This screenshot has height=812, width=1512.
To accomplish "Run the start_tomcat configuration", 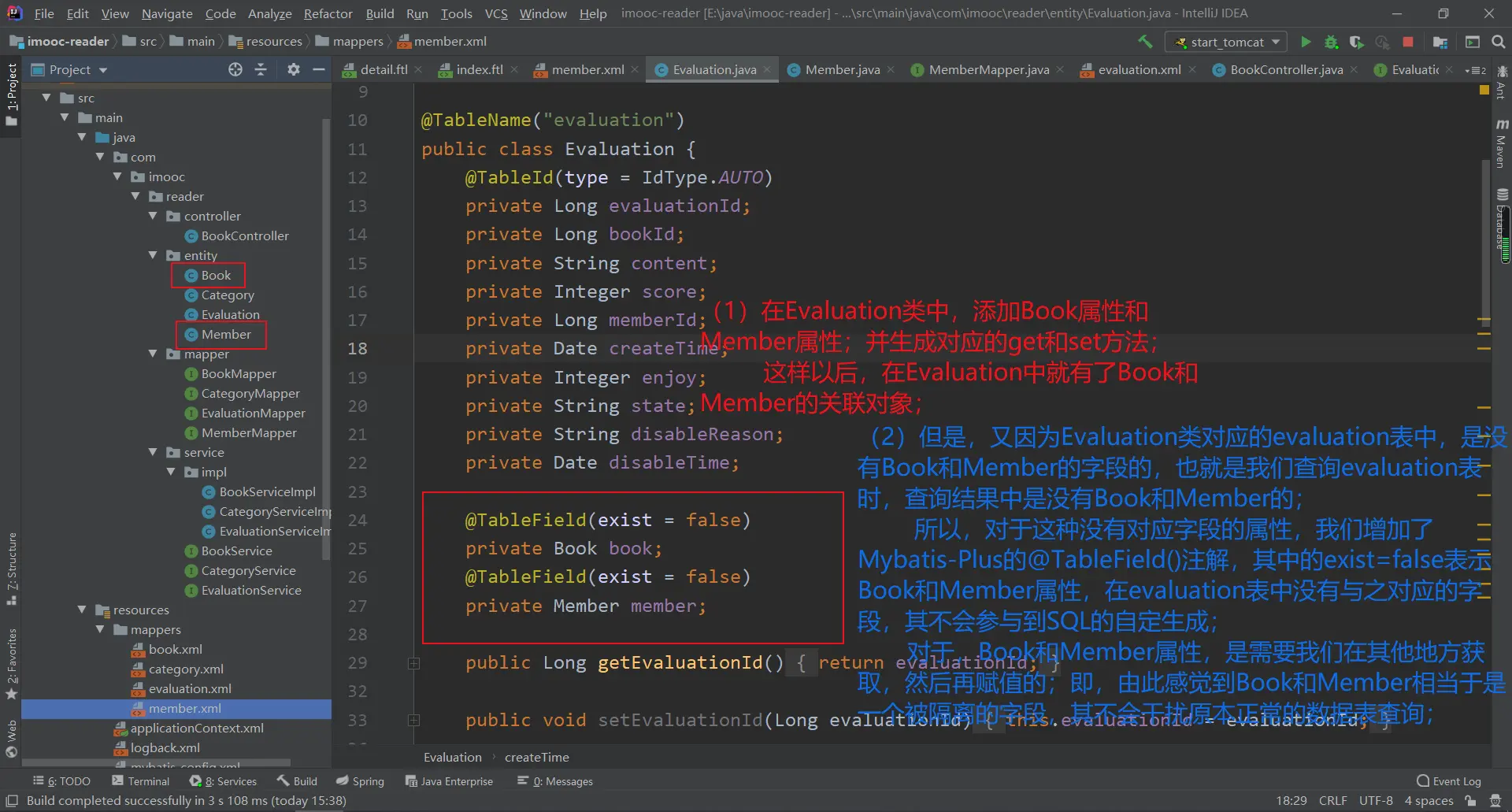I will click(1306, 42).
